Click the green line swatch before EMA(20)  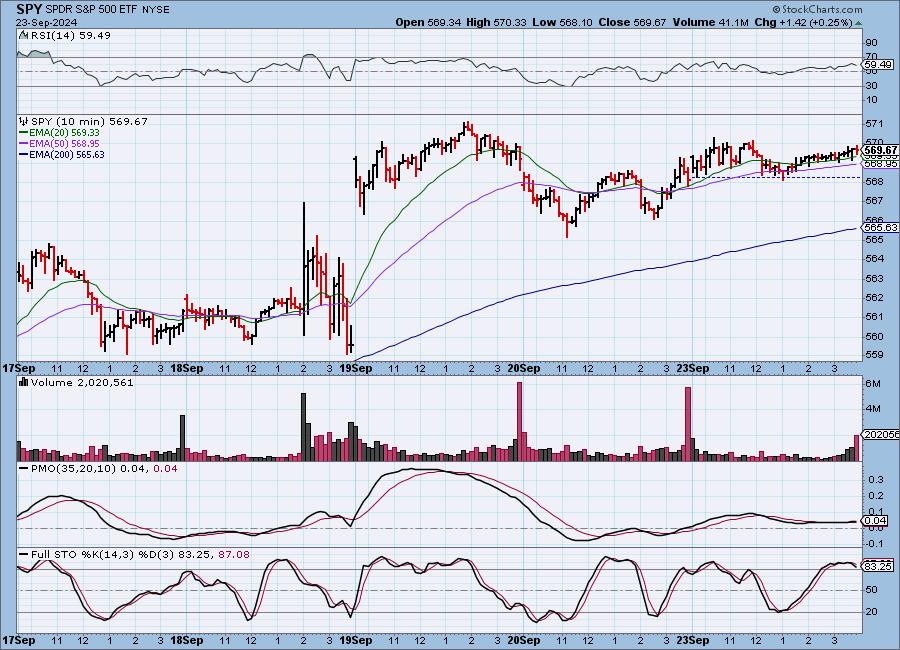point(24,133)
